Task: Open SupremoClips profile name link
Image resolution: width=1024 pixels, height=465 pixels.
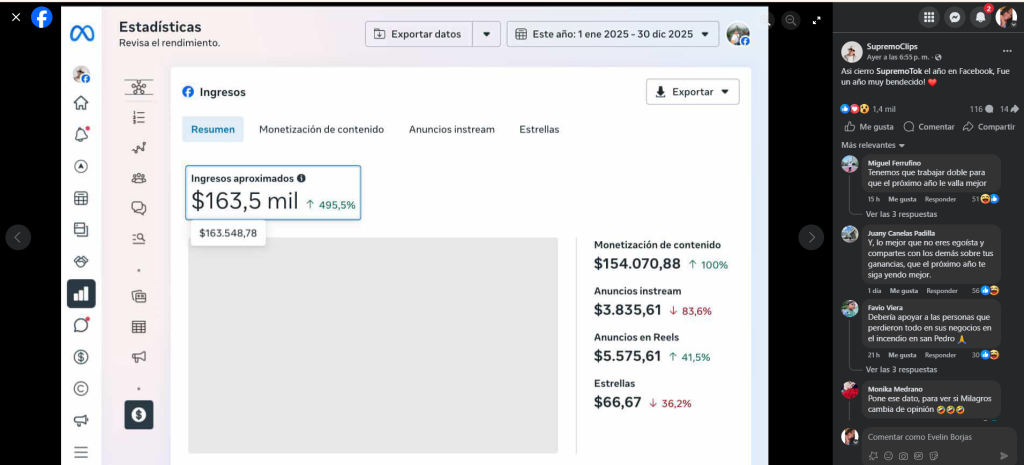Action: [891, 45]
